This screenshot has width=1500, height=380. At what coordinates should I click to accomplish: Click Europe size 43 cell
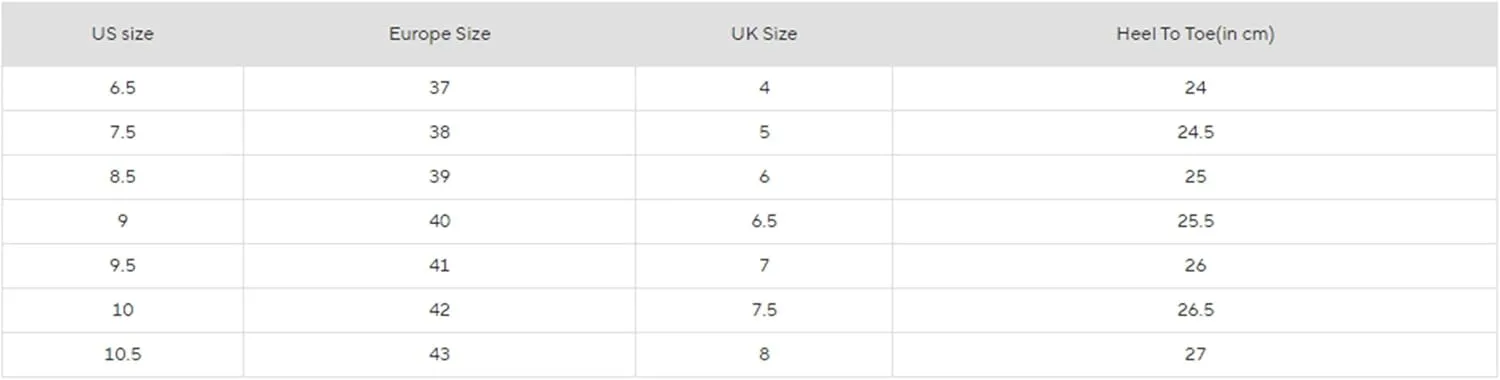click(439, 354)
